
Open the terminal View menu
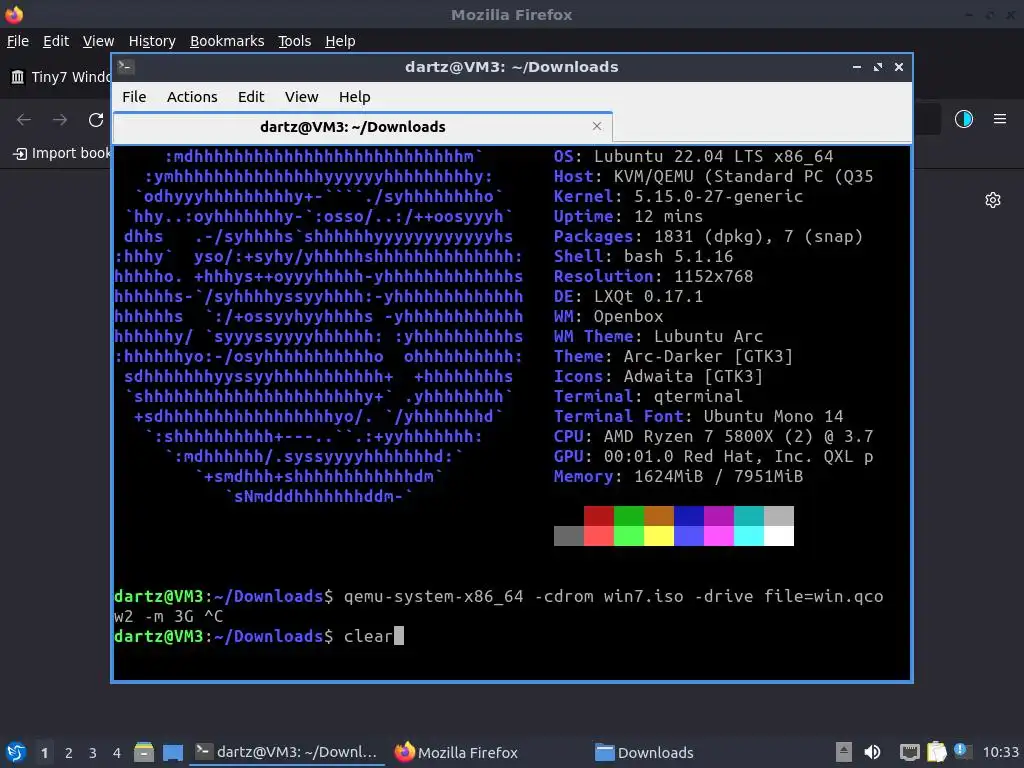(x=301, y=97)
